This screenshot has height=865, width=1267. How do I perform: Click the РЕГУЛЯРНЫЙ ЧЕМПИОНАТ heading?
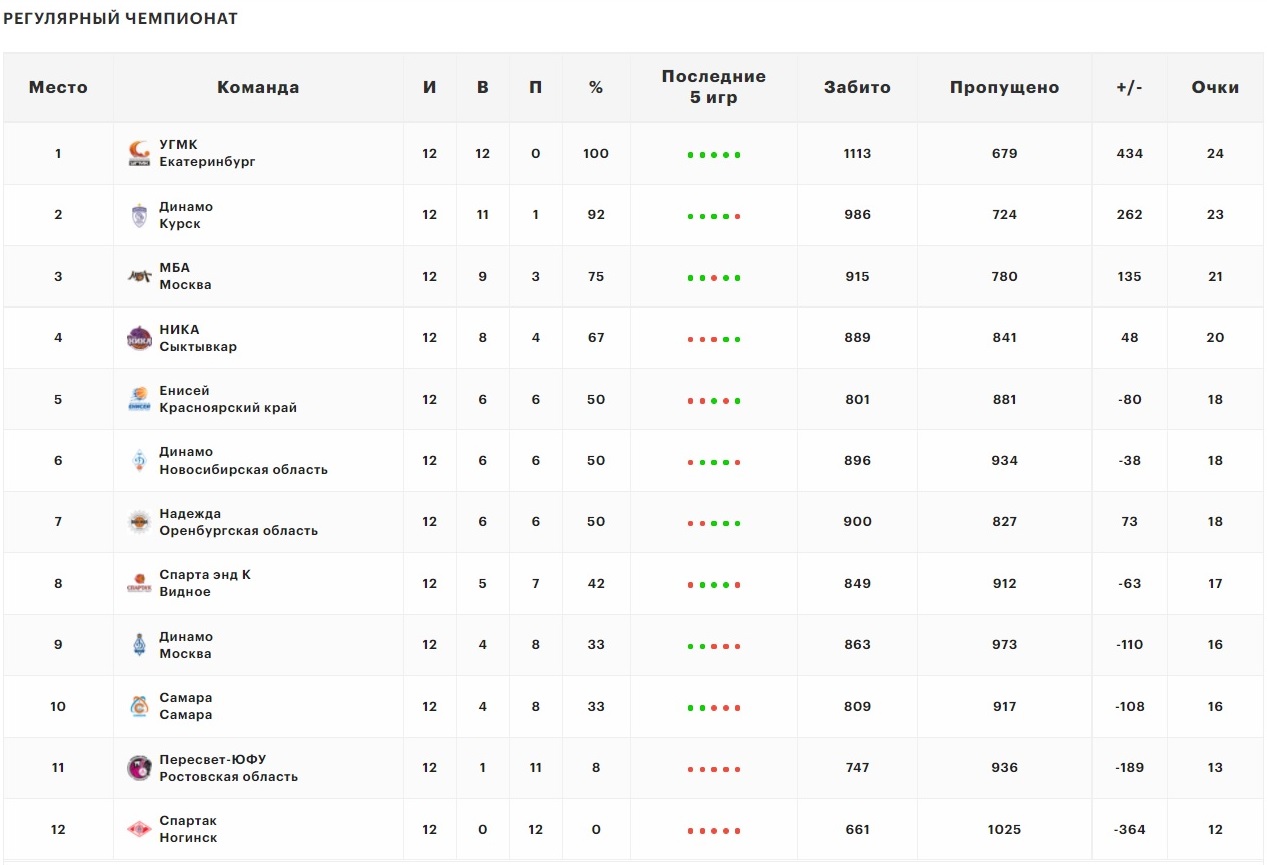[x=121, y=19]
